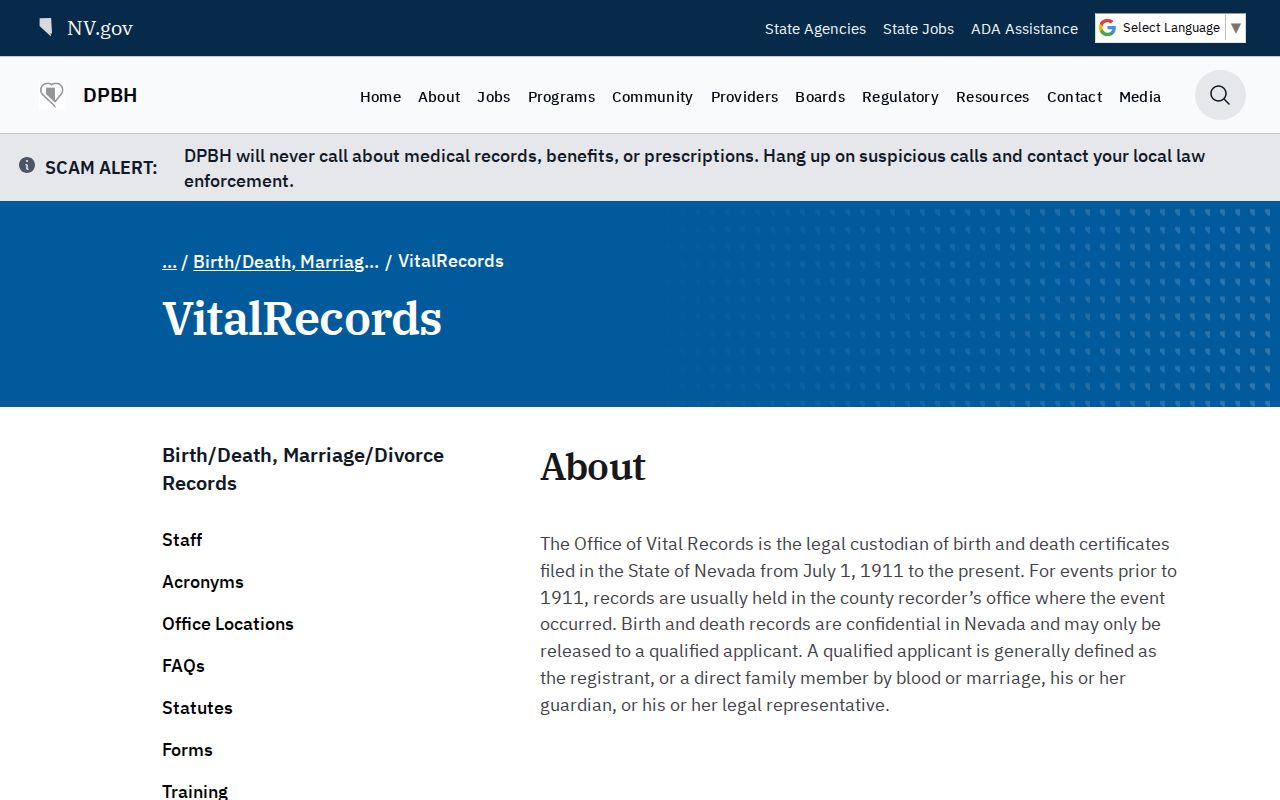Open Training in the sidebar
The image size is (1280, 800).
(x=195, y=791)
